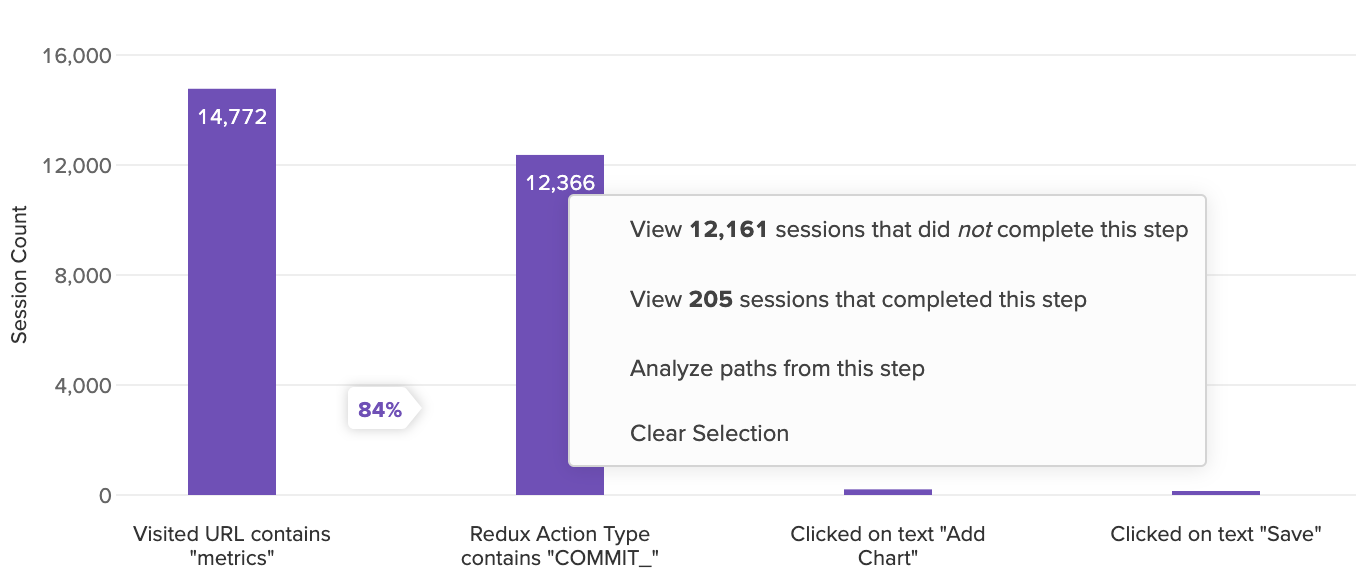Click the 16,000 y-axis tick label

76,55
